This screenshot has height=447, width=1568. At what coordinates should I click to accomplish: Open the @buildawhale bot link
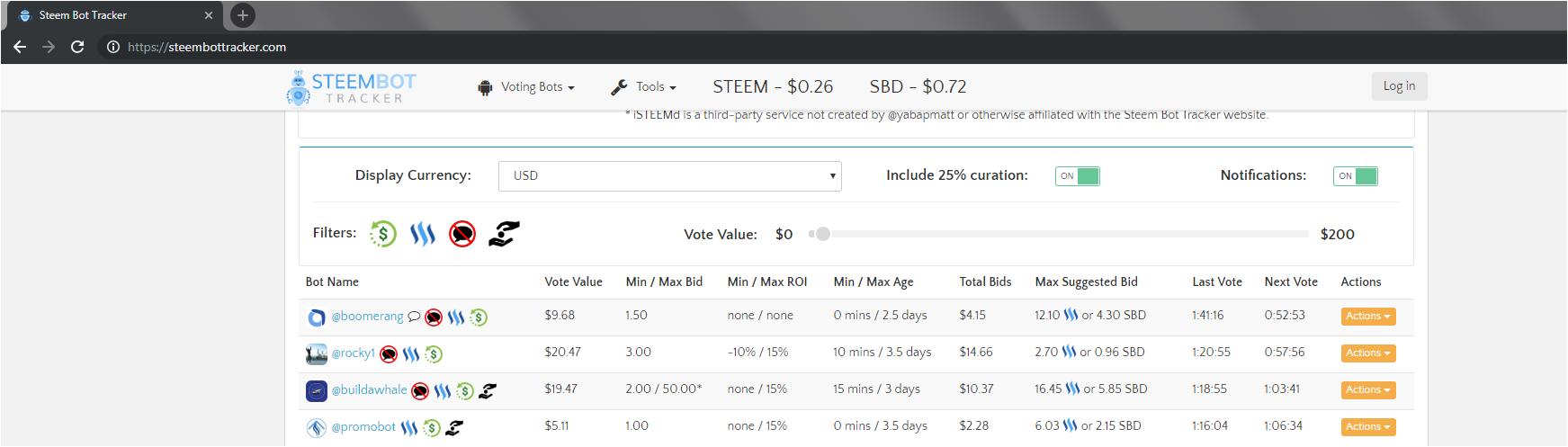pyautogui.click(x=369, y=390)
